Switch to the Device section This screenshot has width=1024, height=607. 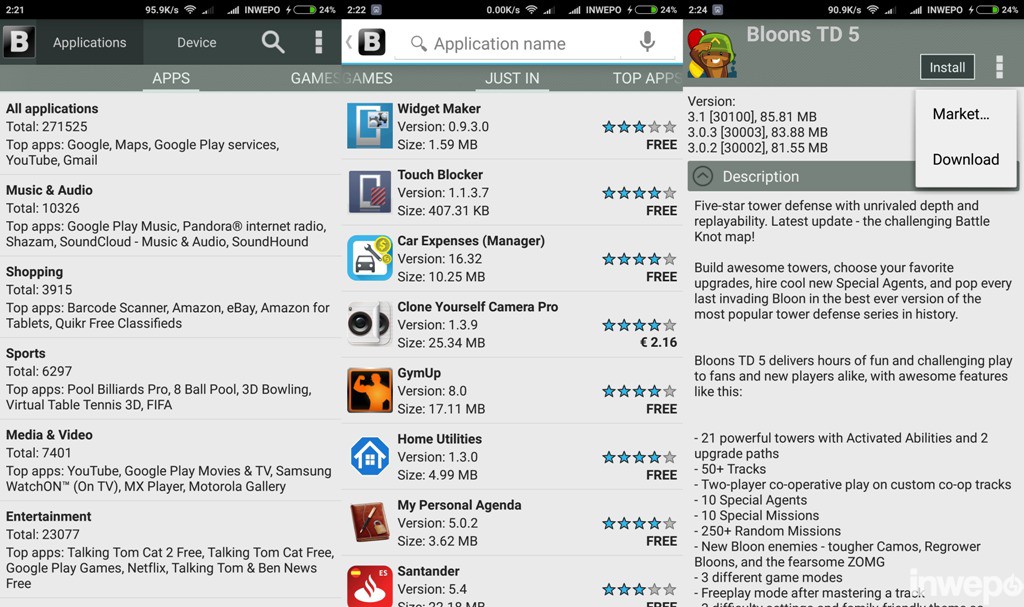click(x=197, y=42)
